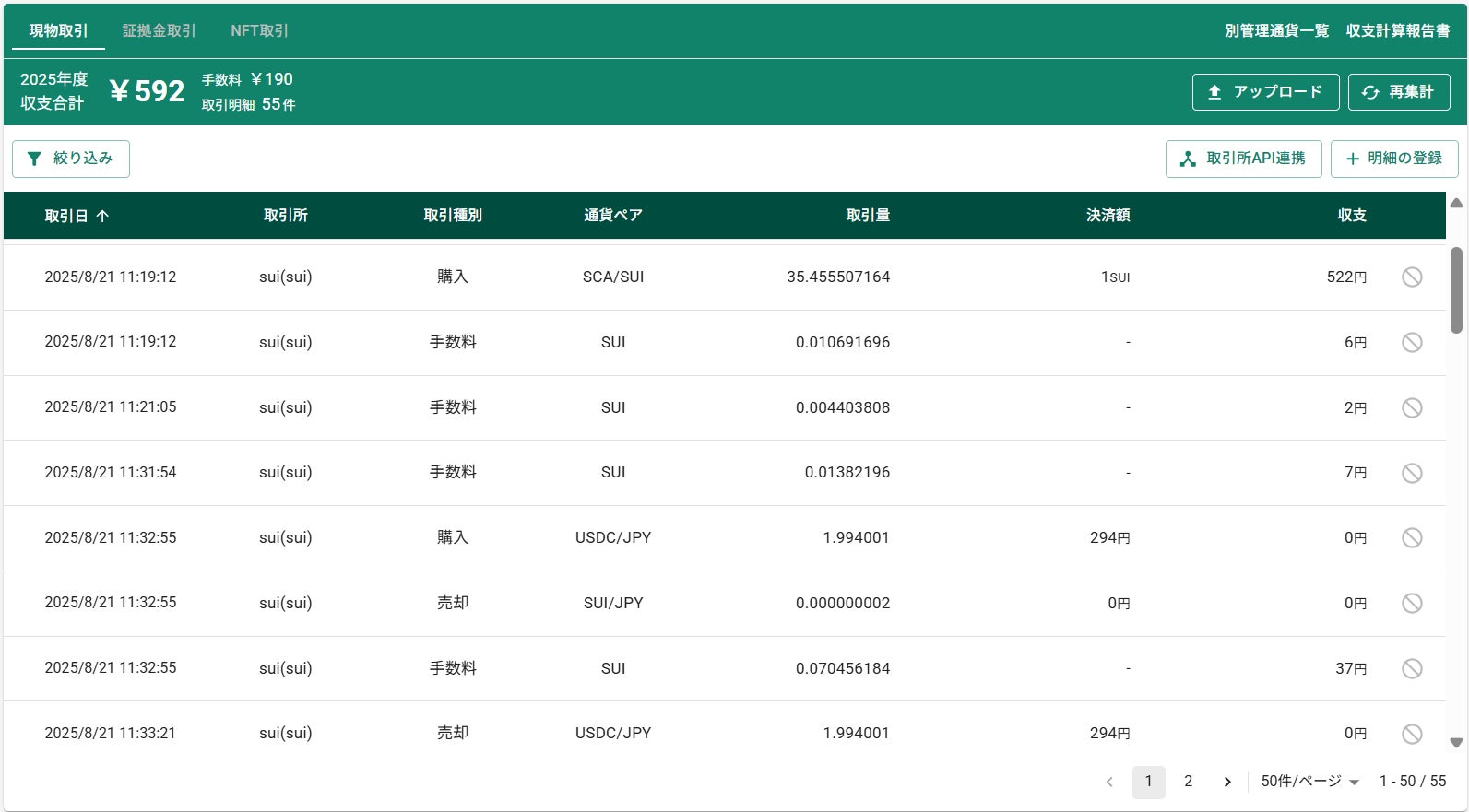The width and height of the screenshot is (1469, 812).
Task: Click the 取引明細 55件 summary text
Action: pos(249,104)
